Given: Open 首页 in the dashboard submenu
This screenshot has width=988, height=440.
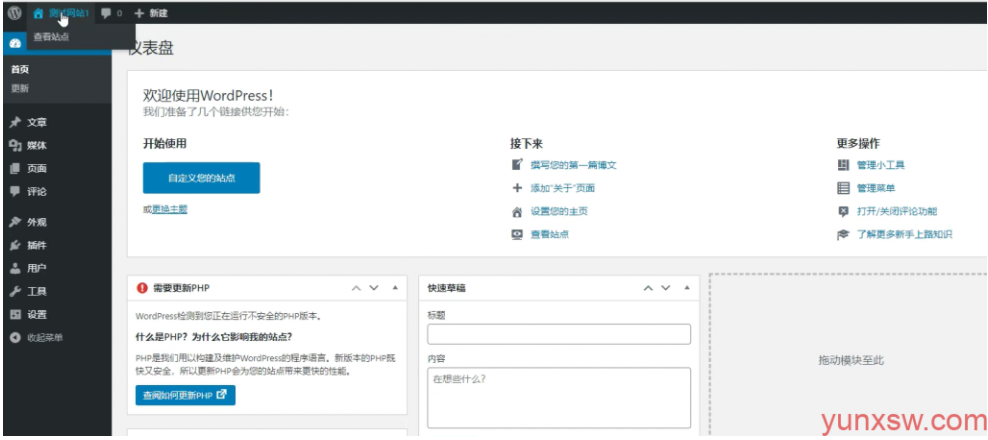Looking at the screenshot, I should (x=20, y=69).
